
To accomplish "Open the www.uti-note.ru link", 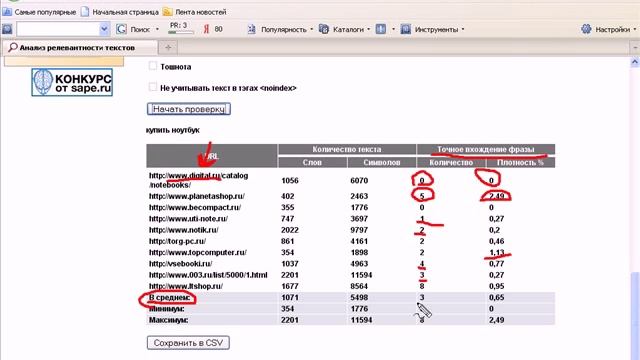I will click(188, 219).
